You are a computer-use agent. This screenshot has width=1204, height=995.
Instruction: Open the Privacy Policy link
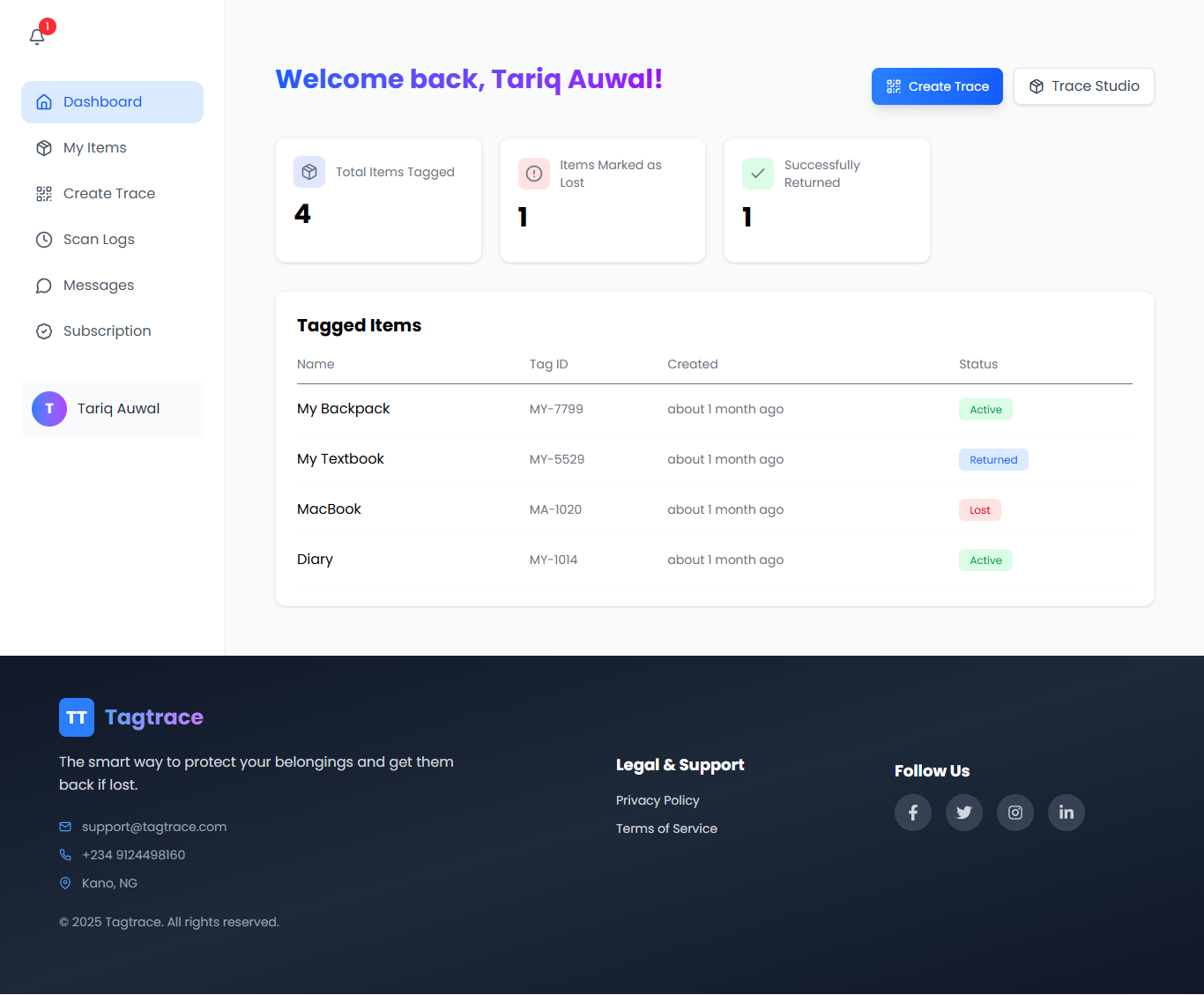[x=658, y=799]
